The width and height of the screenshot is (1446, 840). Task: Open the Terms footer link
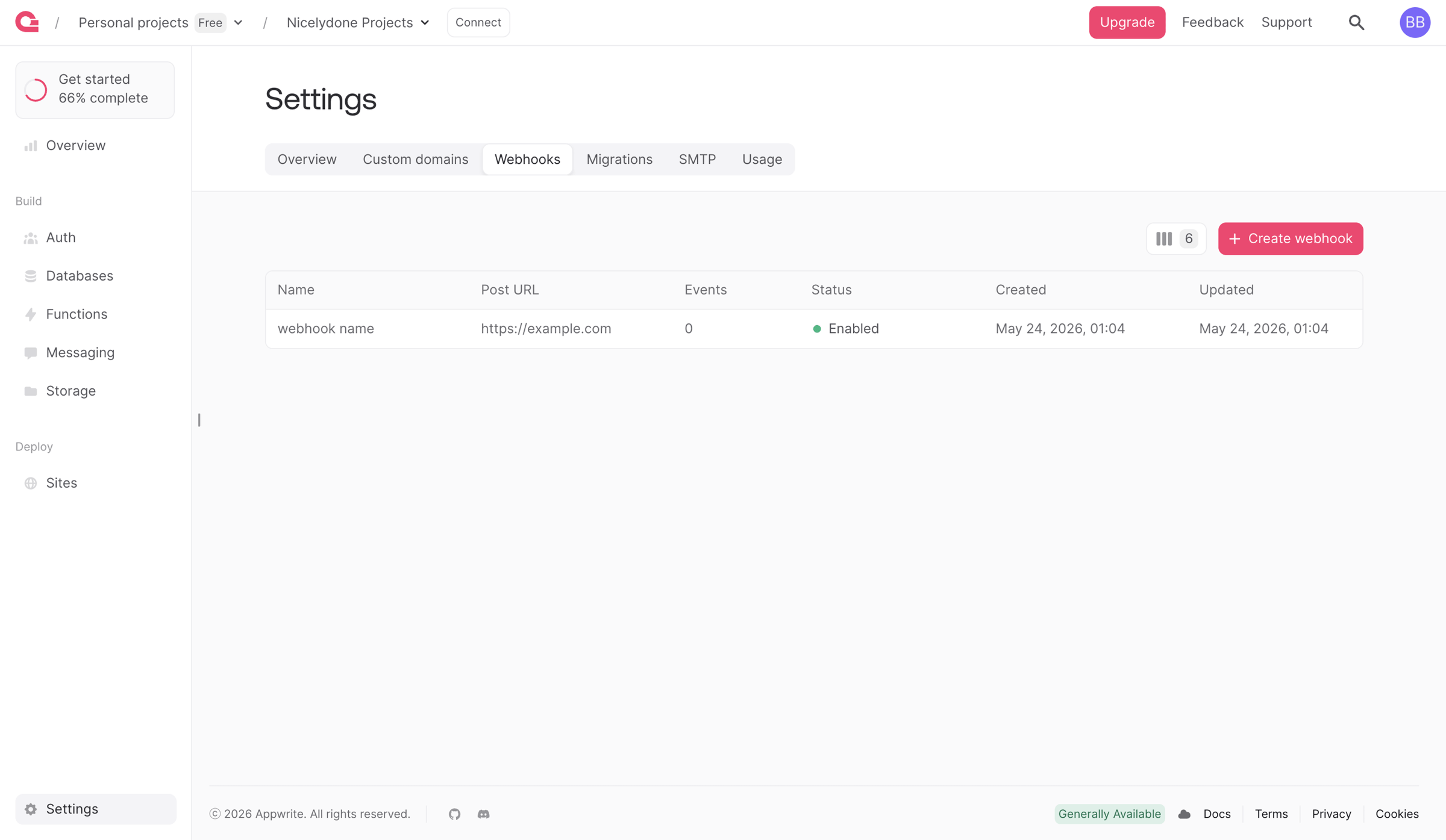pos(1271,814)
